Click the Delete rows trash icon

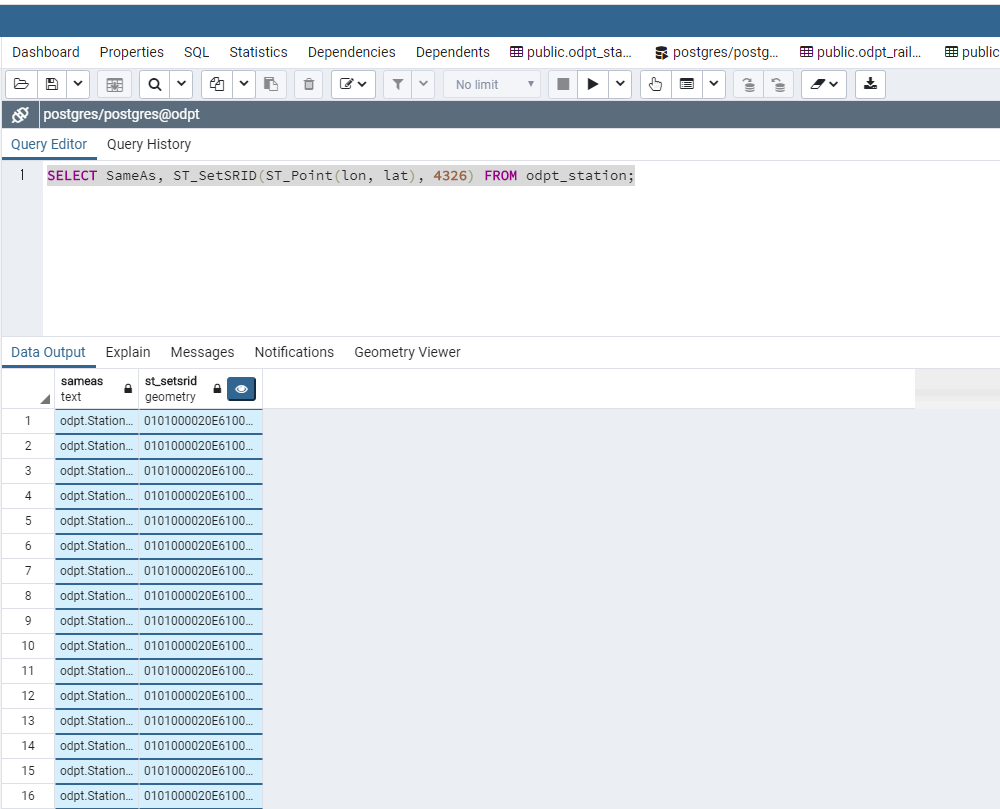pyautogui.click(x=309, y=84)
